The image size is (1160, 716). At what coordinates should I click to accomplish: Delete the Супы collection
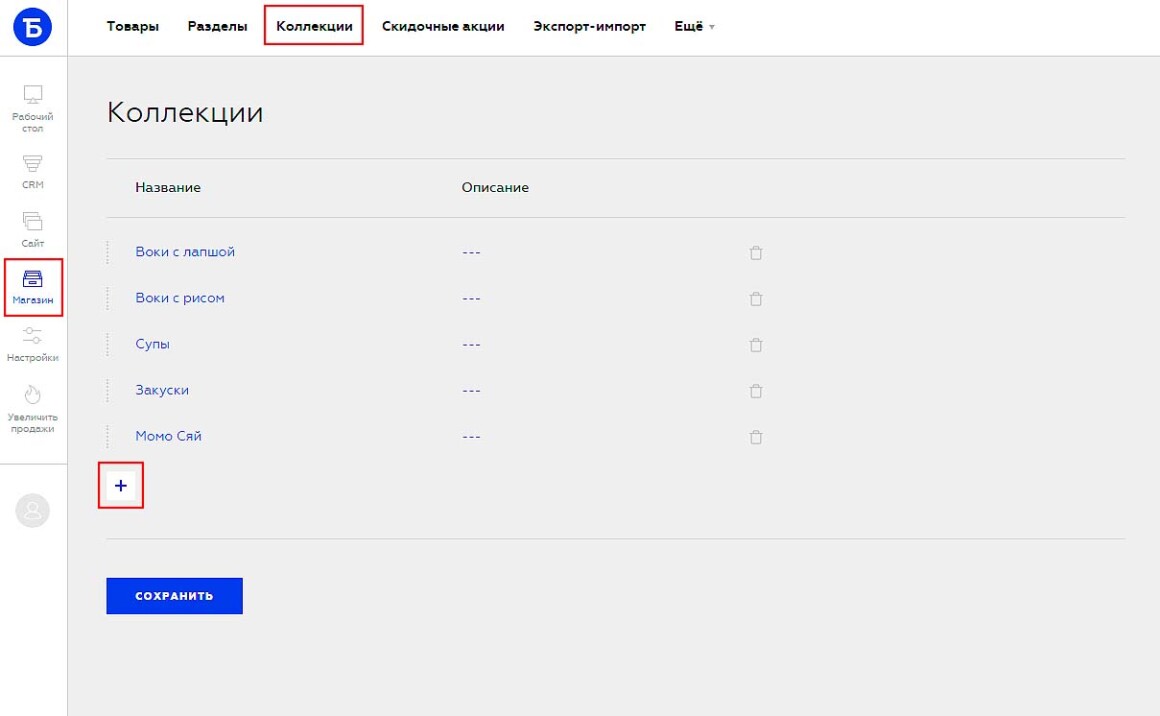click(755, 344)
